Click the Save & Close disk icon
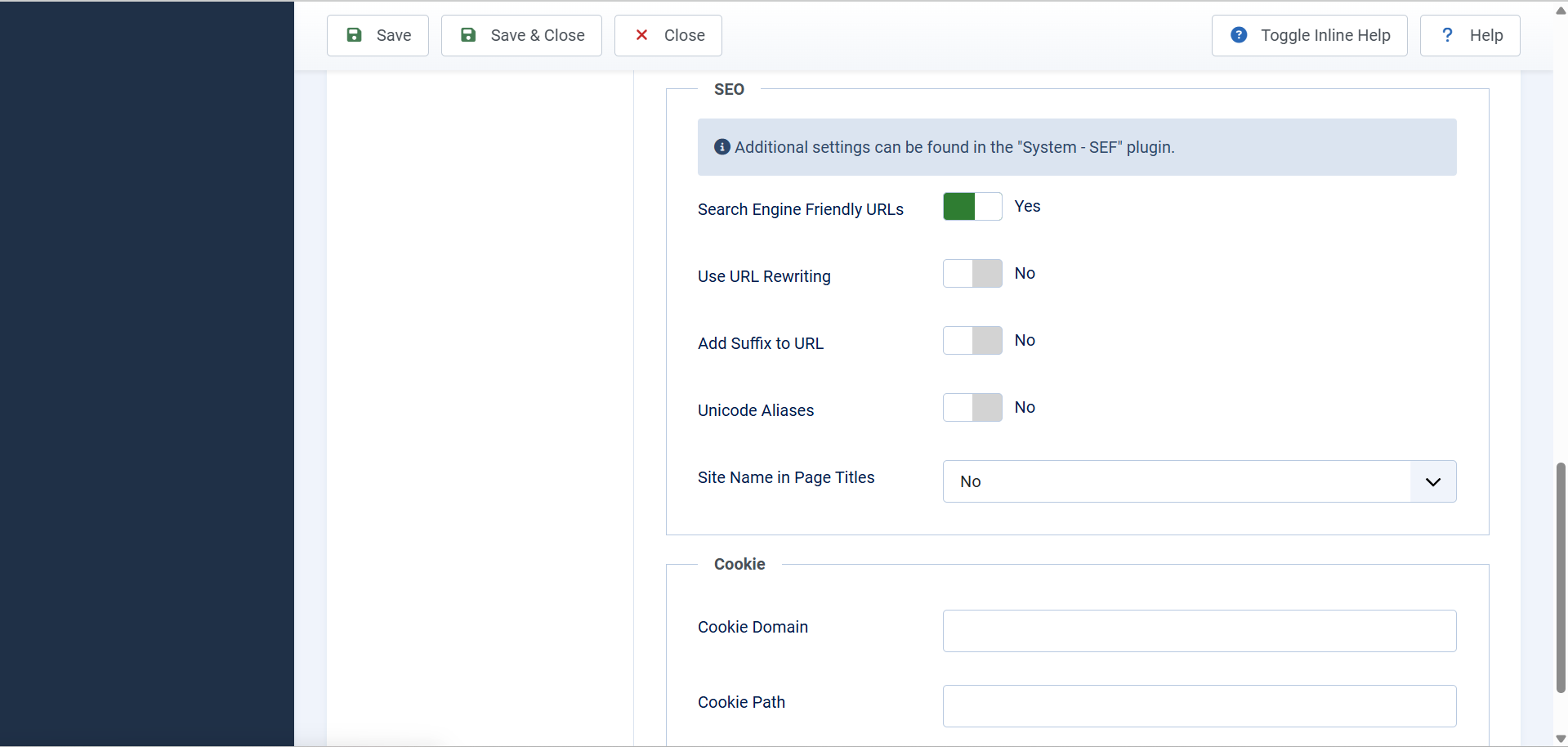Image resolution: width=1568 pixels, height=747 pixels. pyautogui.click(x=468, y=35)
